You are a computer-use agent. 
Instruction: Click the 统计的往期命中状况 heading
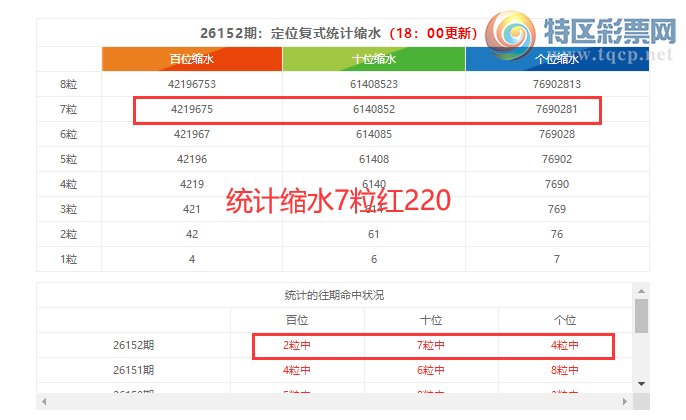pos(334,295)
